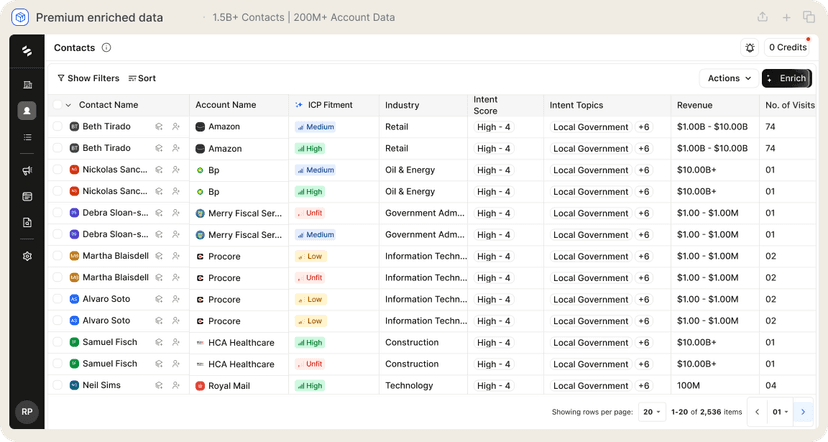Click the share upload icon at top right

click(763, 17)
